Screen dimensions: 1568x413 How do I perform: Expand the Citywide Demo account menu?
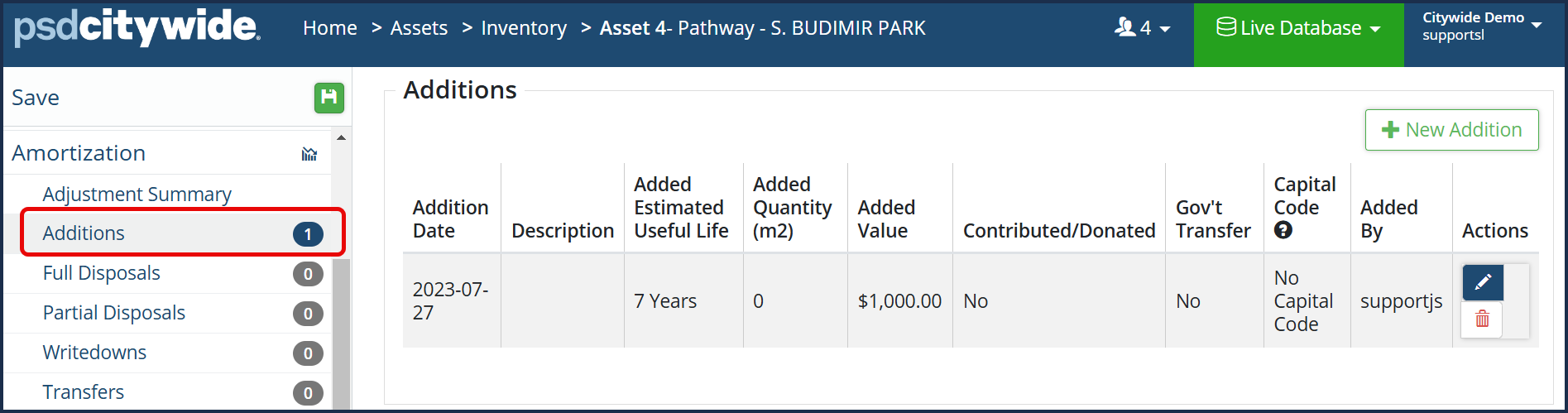pos(1482,26)
